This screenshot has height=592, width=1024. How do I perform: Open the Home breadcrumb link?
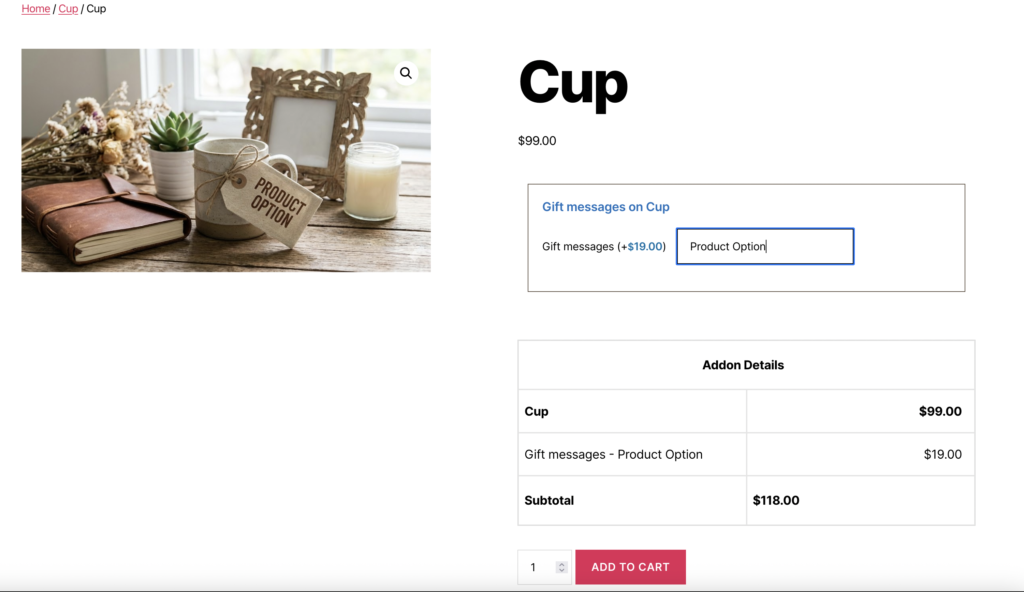click(x=36, y=9)
